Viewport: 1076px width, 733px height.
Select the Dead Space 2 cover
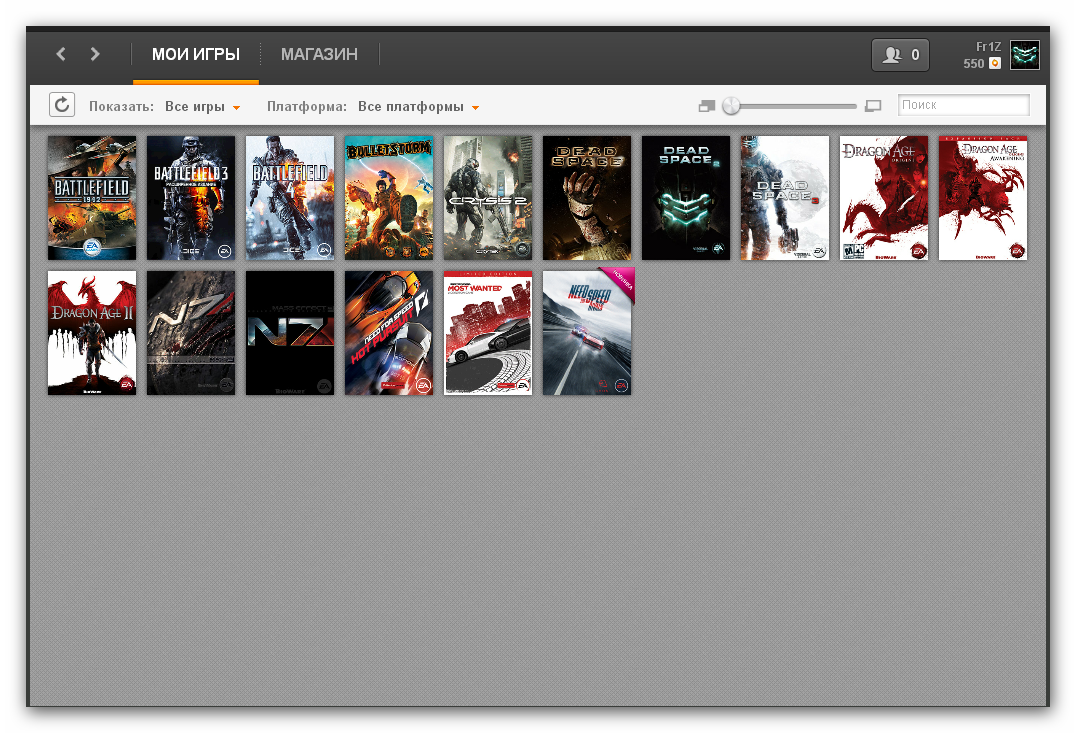click(686, 198)
